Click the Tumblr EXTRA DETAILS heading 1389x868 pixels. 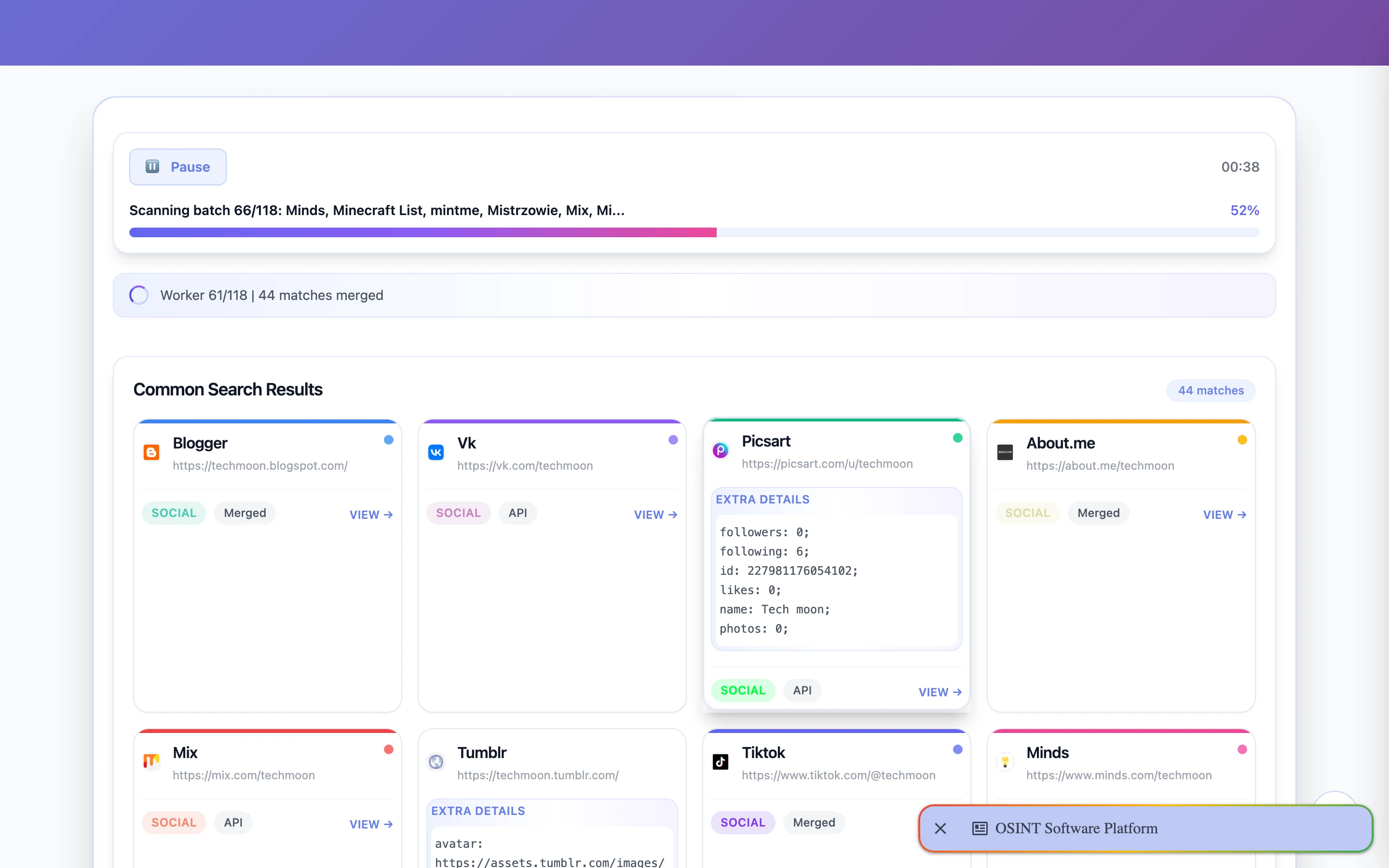point(478,811)
